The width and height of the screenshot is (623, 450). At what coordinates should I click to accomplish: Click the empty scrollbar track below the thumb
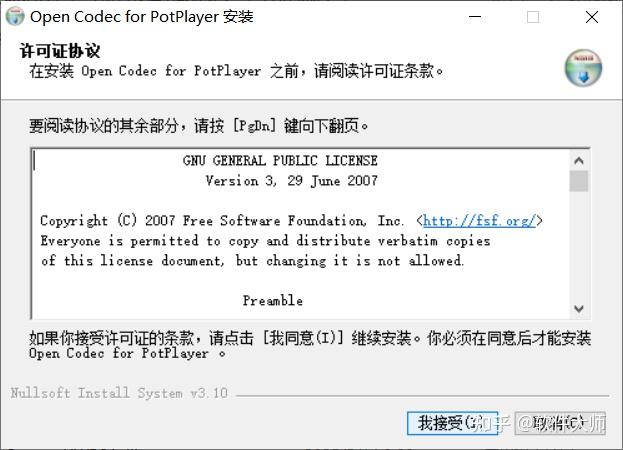(x=579, y=245)
